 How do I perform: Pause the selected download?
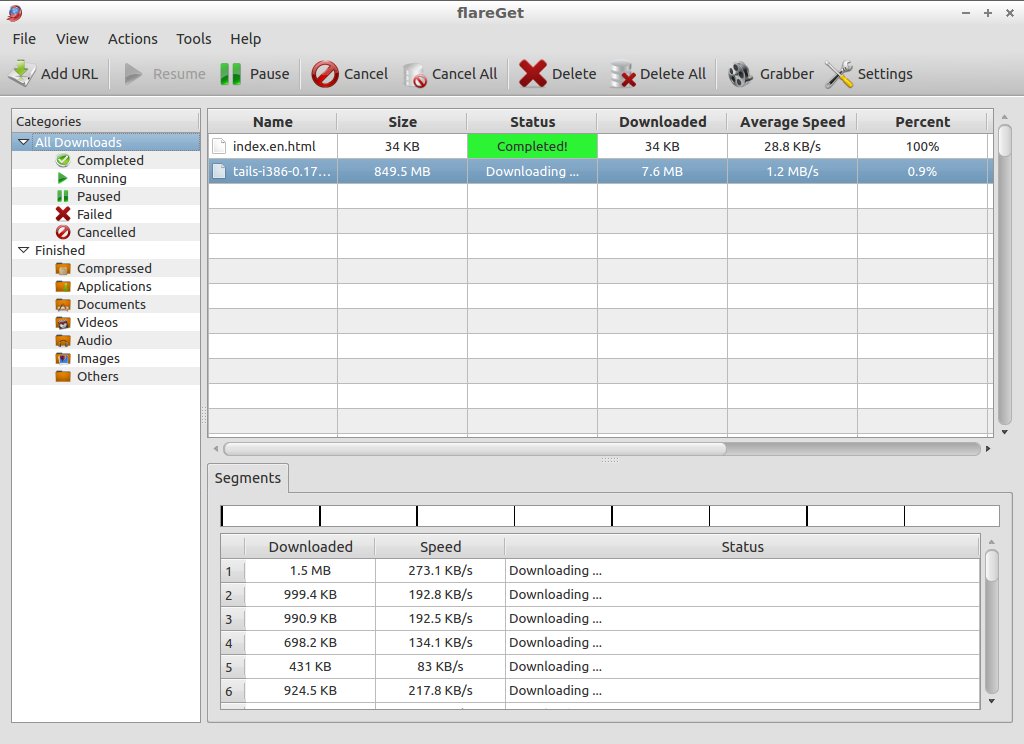[255, 74]
